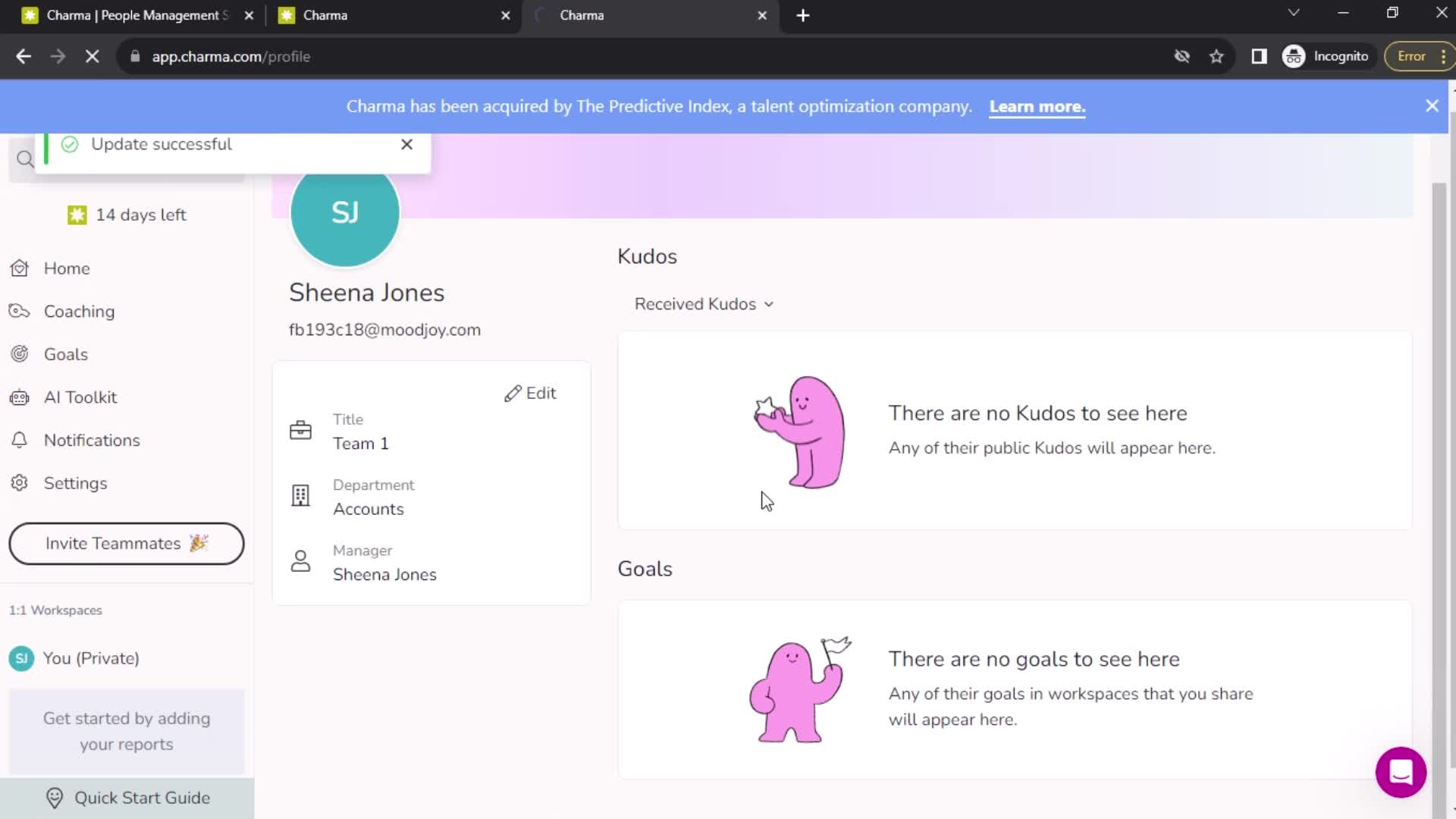Open the Learn more acquisition link
The height and width of the screenshot is (819, 1456).
tap(1037, 106)
